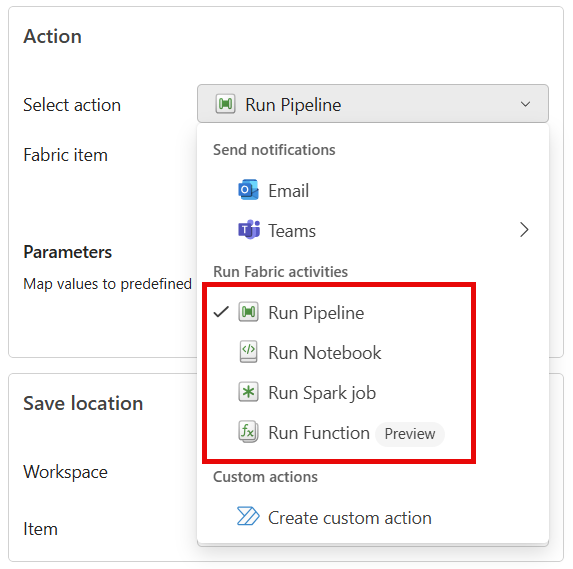Open the Select action dropdown
The width and height of the screenshot is (573, 569).
373,104
